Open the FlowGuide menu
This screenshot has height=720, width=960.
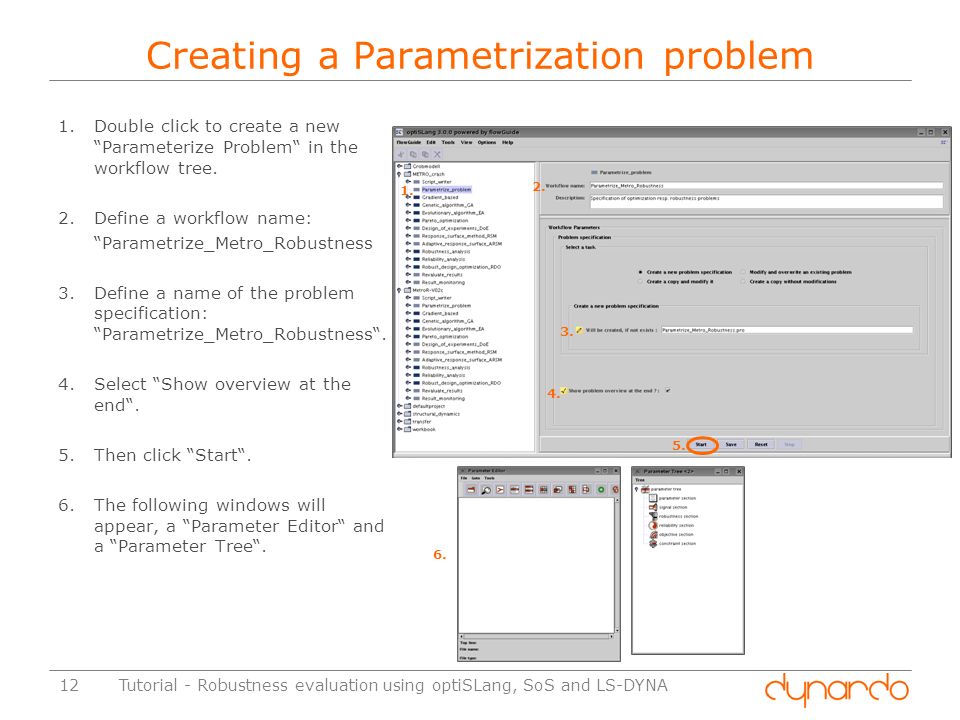[408, 143]
